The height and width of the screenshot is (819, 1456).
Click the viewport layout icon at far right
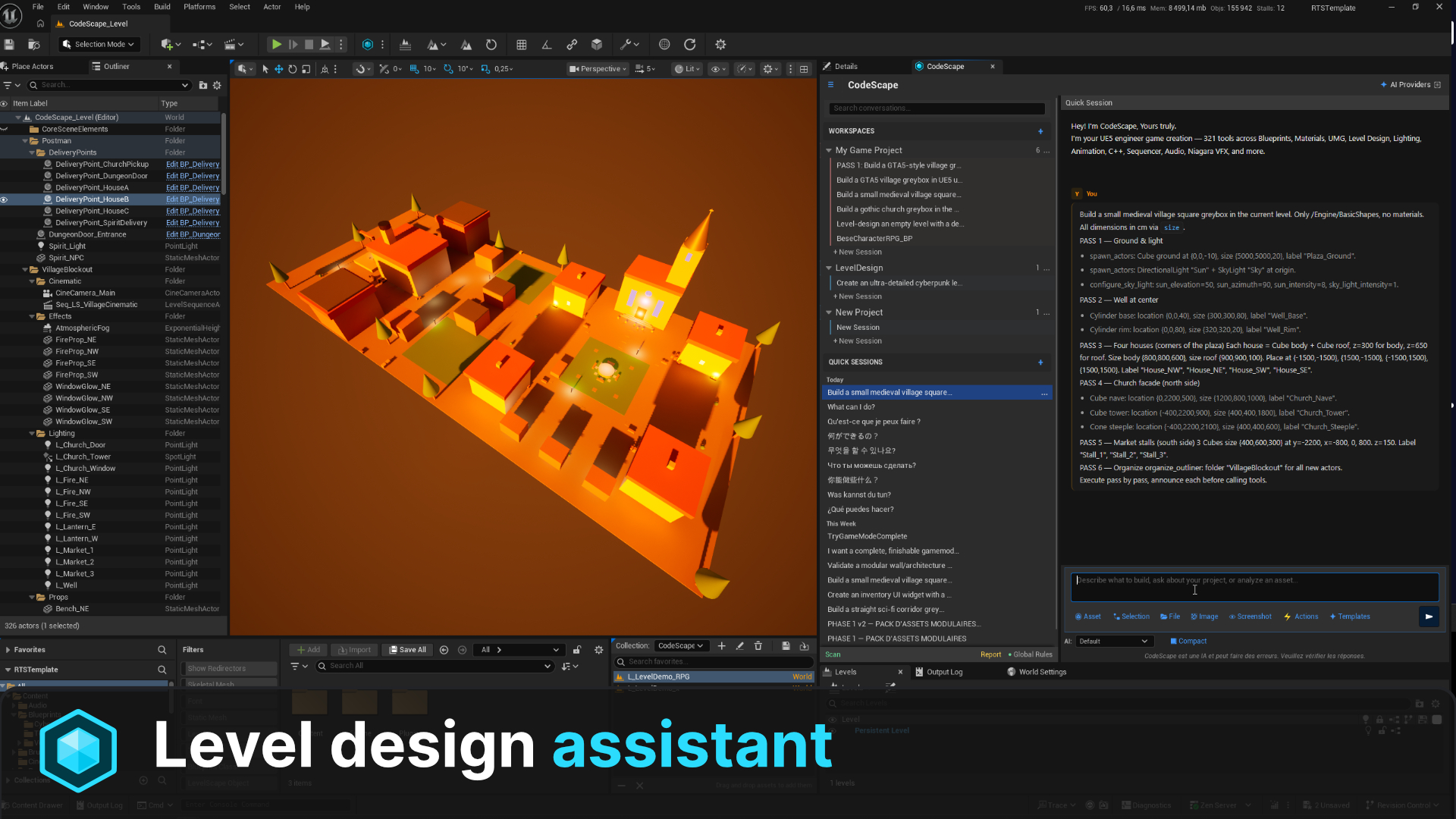coord(804,69)
